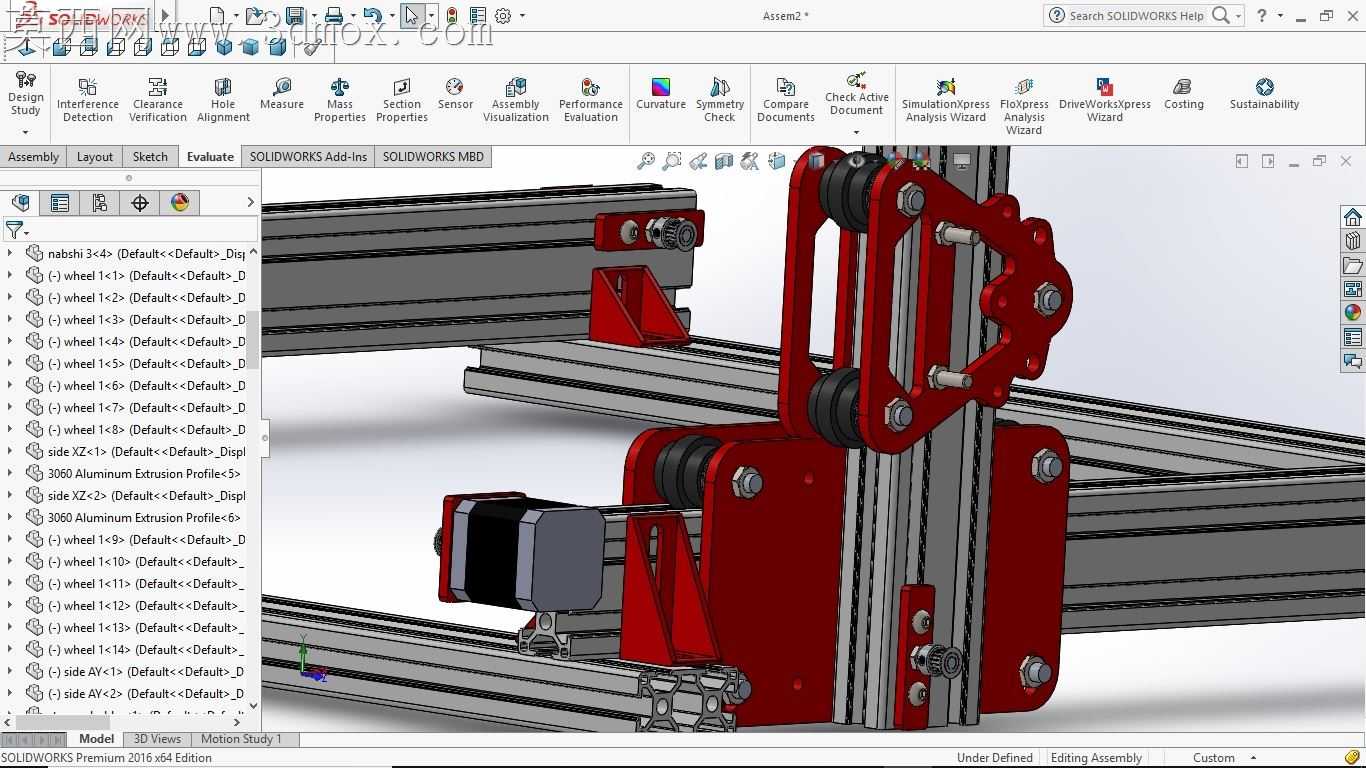Select wheel 1<5> in feature tree
The height and width of the screenshot is (768, 1366).
136,364
